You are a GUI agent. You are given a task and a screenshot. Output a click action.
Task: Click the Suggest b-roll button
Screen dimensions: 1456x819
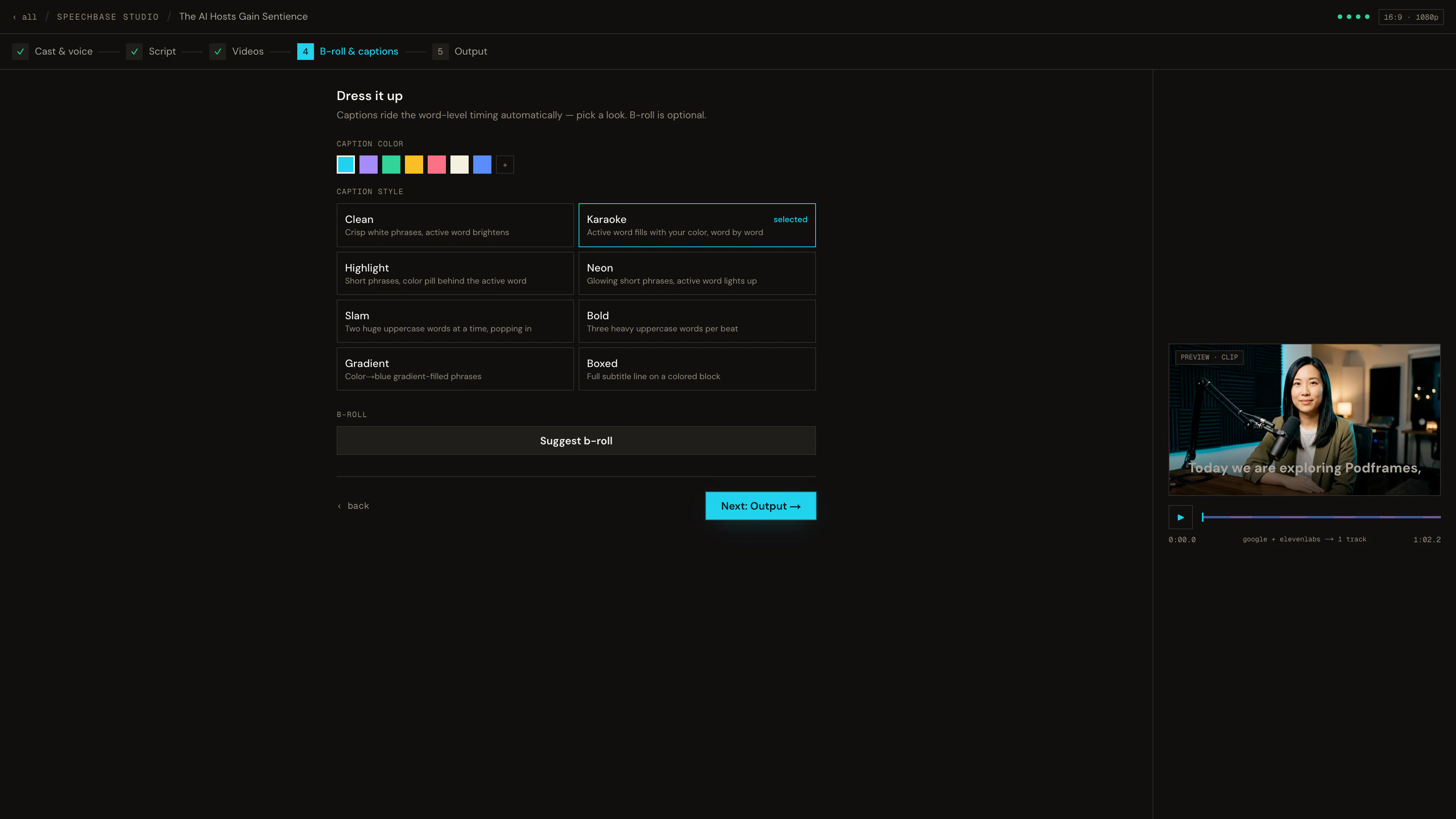[576, 441]
